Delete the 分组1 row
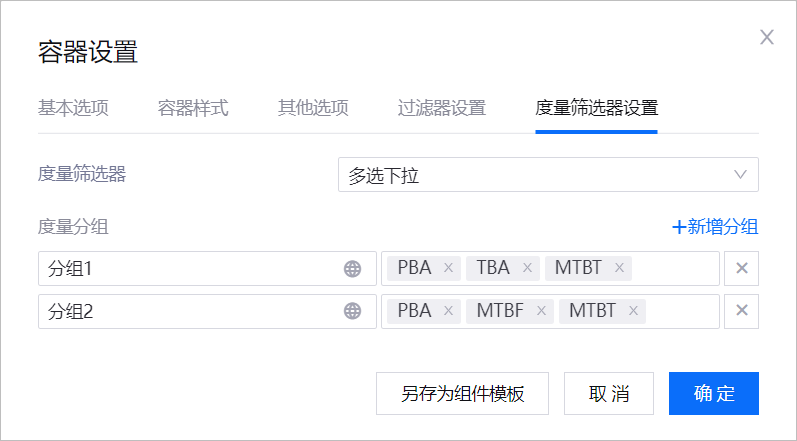 coord(742,268)
